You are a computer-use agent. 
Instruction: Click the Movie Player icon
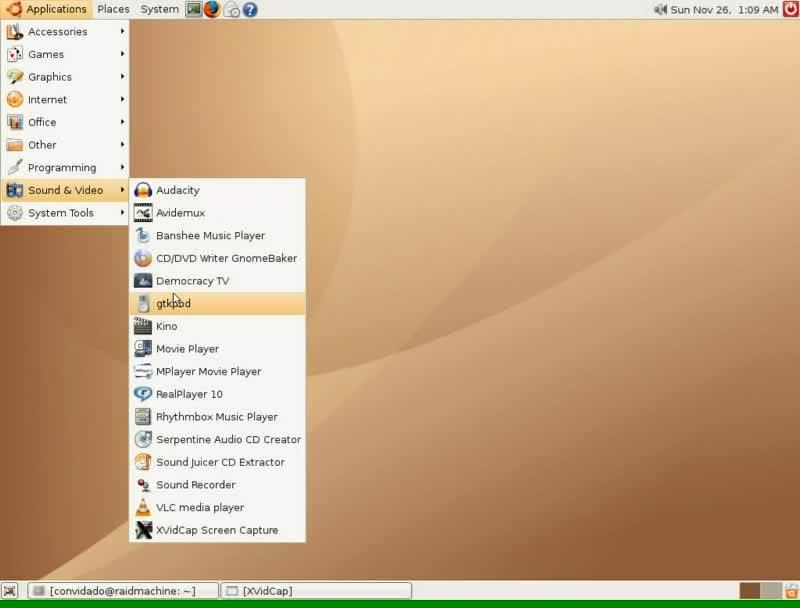[143, 349]
